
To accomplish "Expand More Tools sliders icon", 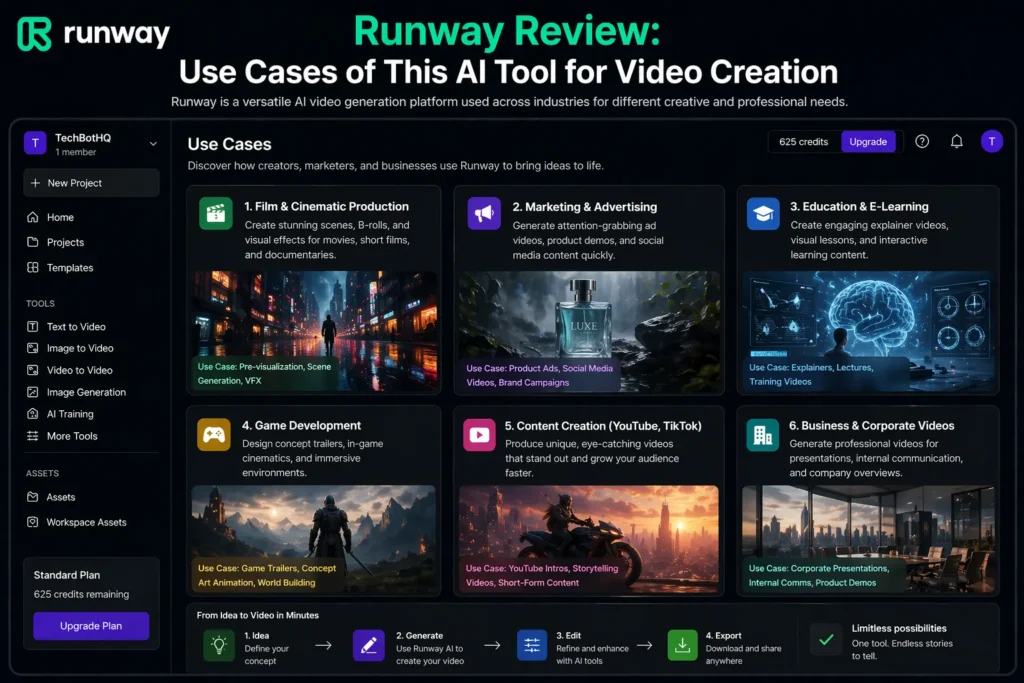I will (x=33, y=436).
